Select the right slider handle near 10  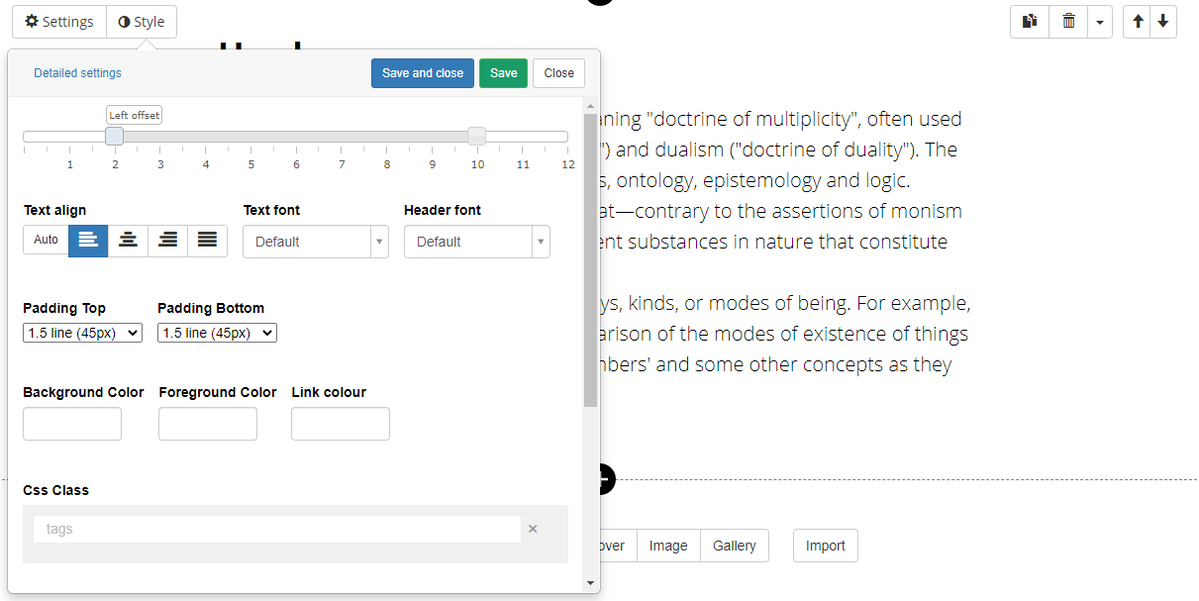[x=476, y=136]
